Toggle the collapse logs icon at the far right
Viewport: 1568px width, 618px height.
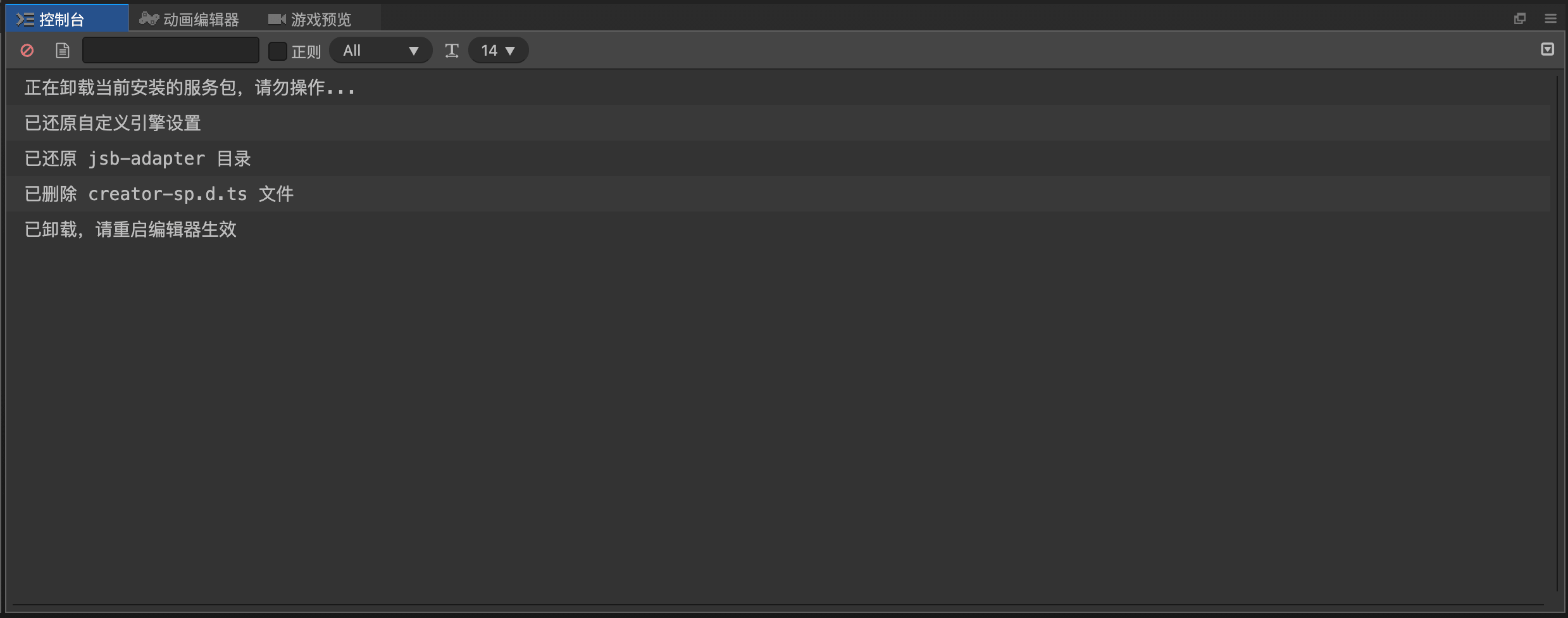(1547, 49)
